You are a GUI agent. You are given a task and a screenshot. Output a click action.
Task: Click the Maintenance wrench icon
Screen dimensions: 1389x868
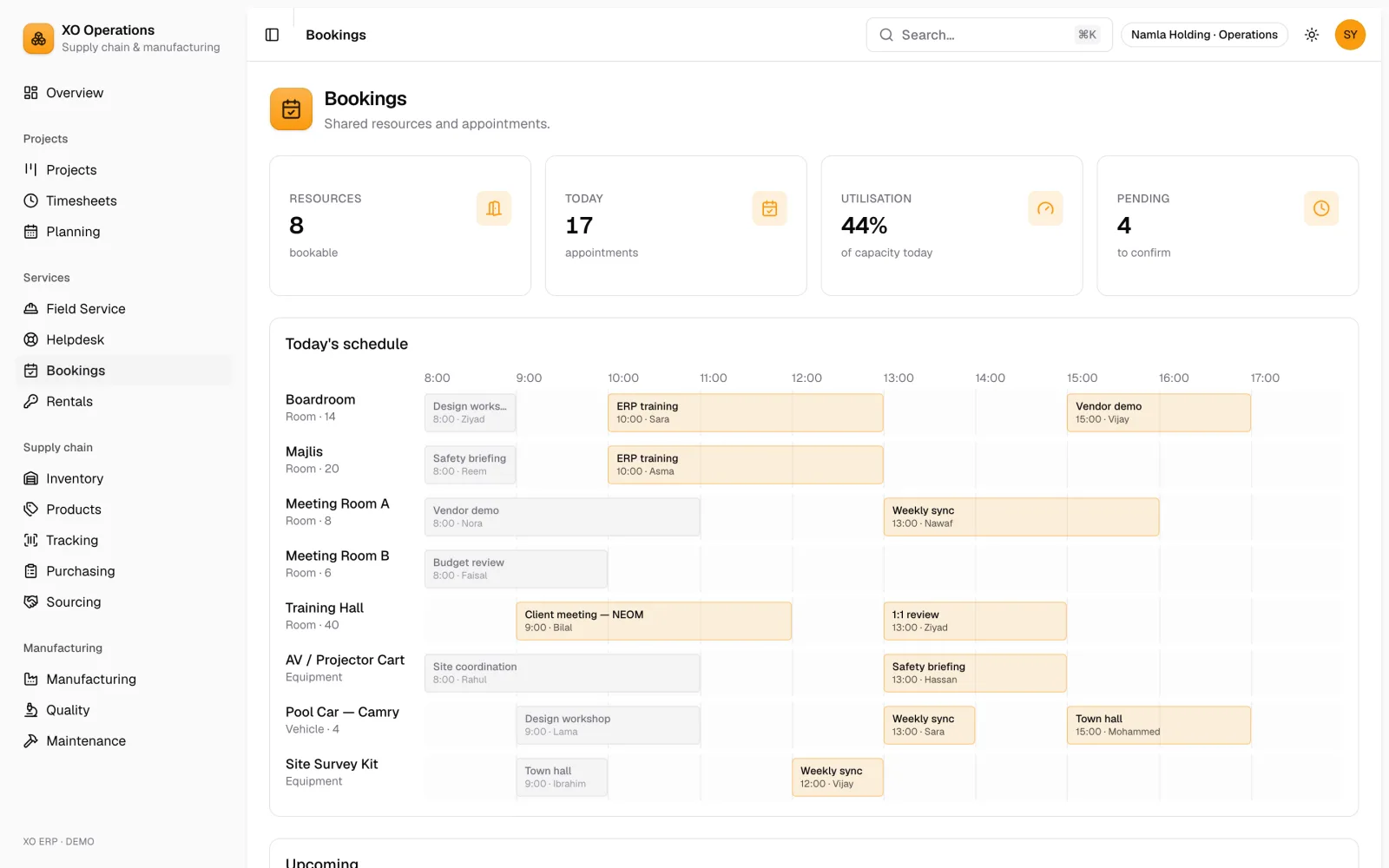(x=31, y=740)
